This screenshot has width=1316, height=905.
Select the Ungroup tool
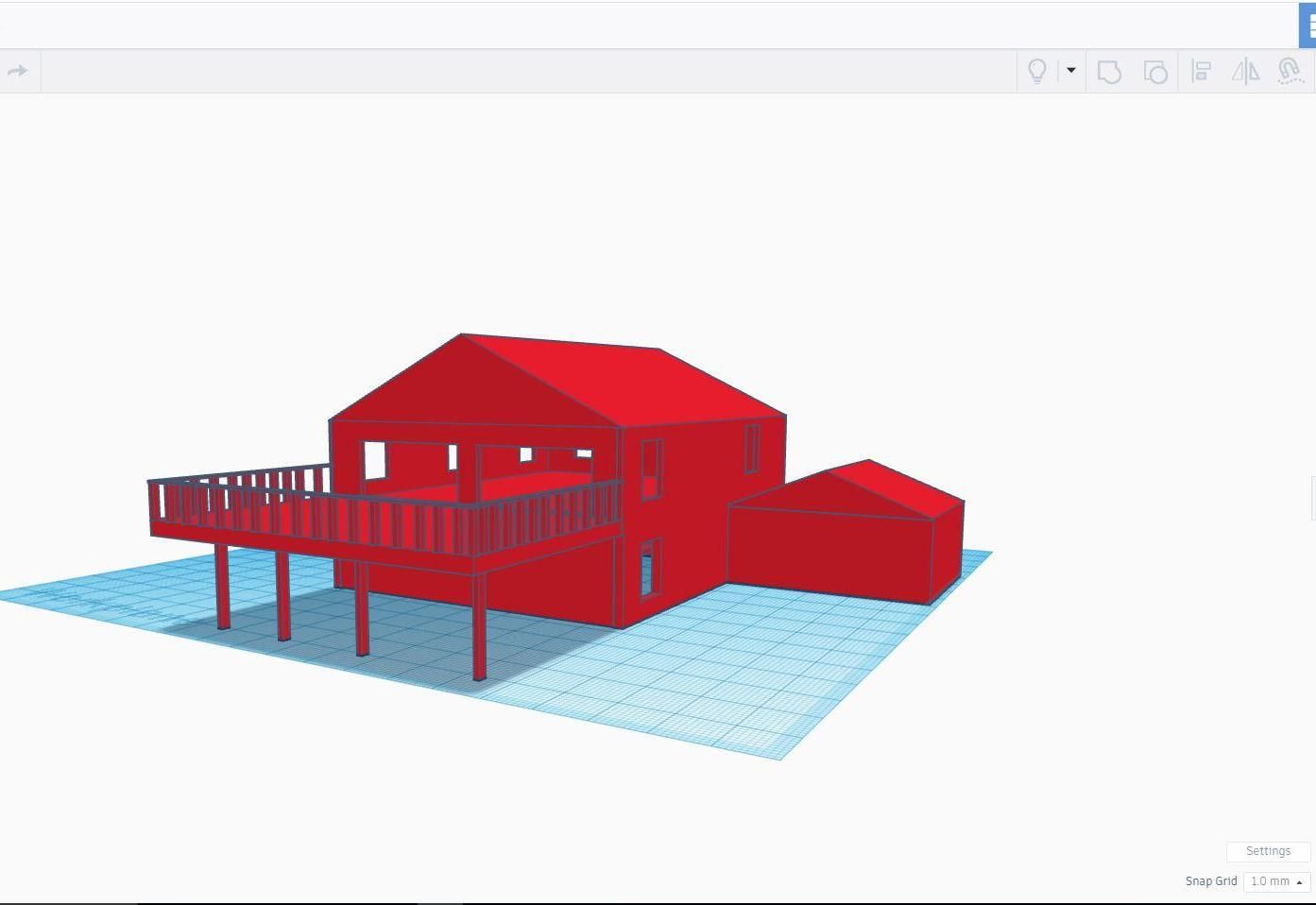[1155, 71]
